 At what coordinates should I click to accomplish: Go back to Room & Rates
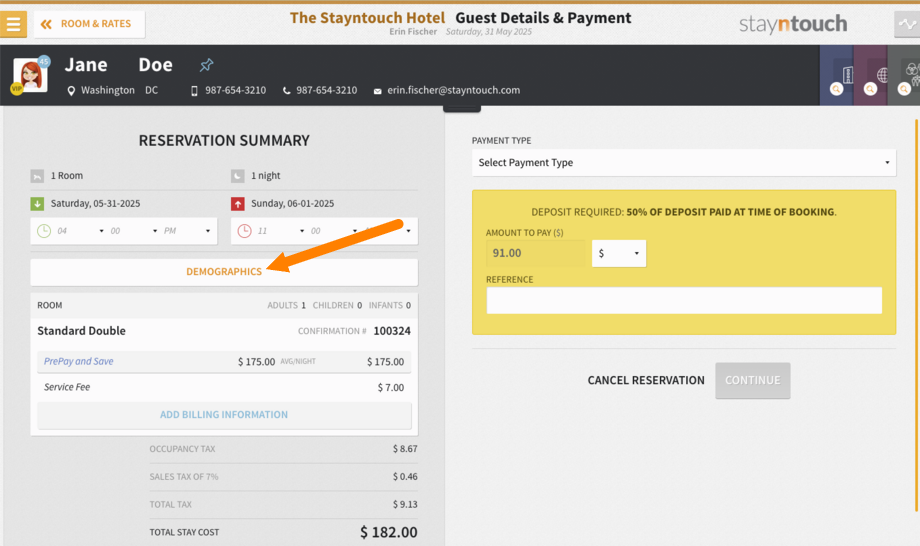pyautogui.click(x=89, y=24)
